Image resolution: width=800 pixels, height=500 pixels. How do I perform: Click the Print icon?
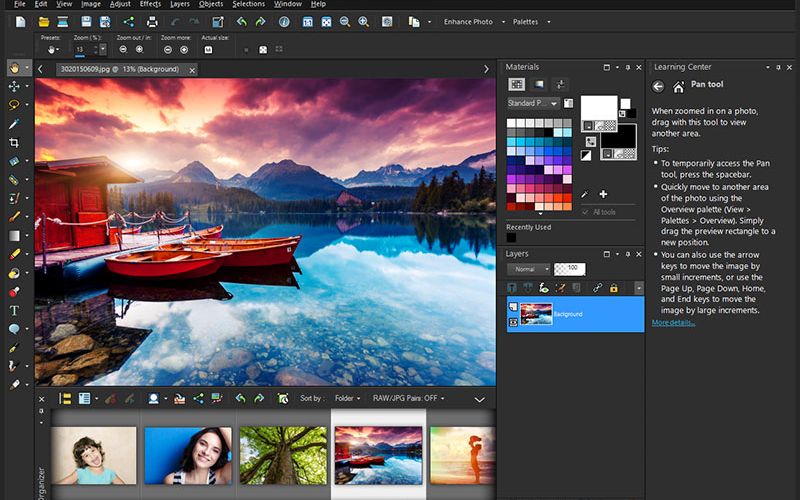point(152,22)
